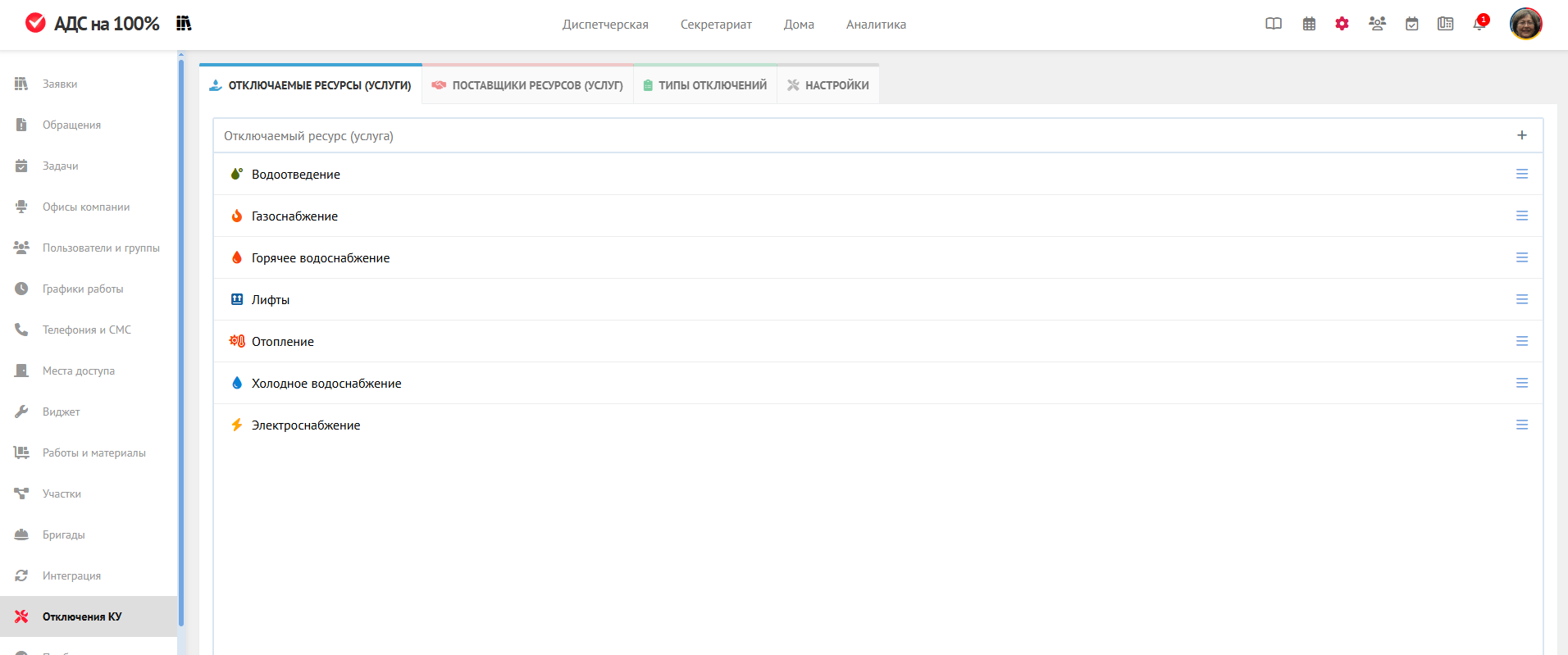The image size is (1568, 655).
Task: Click the user profile avatar
Action: click(1525, 24)
